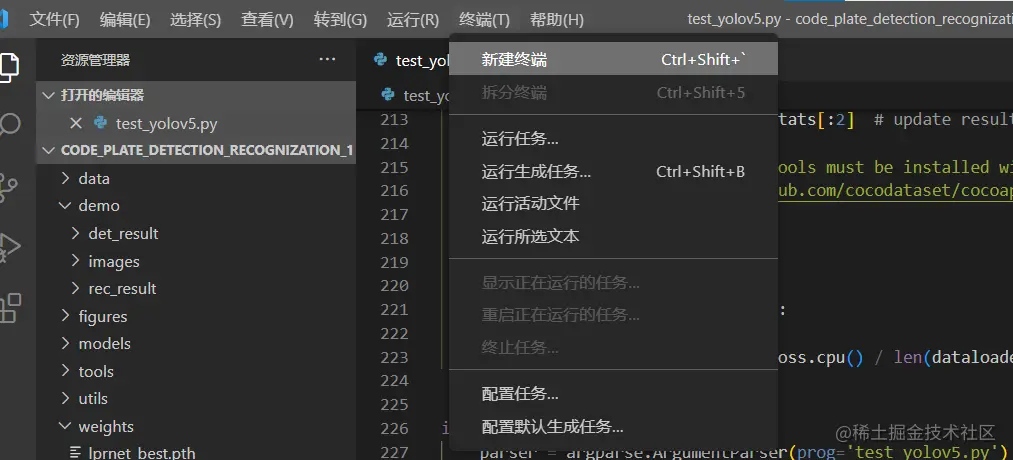Open the 帮助(H) menu
Screen dimensions: 1013x460
pos(556,20)
